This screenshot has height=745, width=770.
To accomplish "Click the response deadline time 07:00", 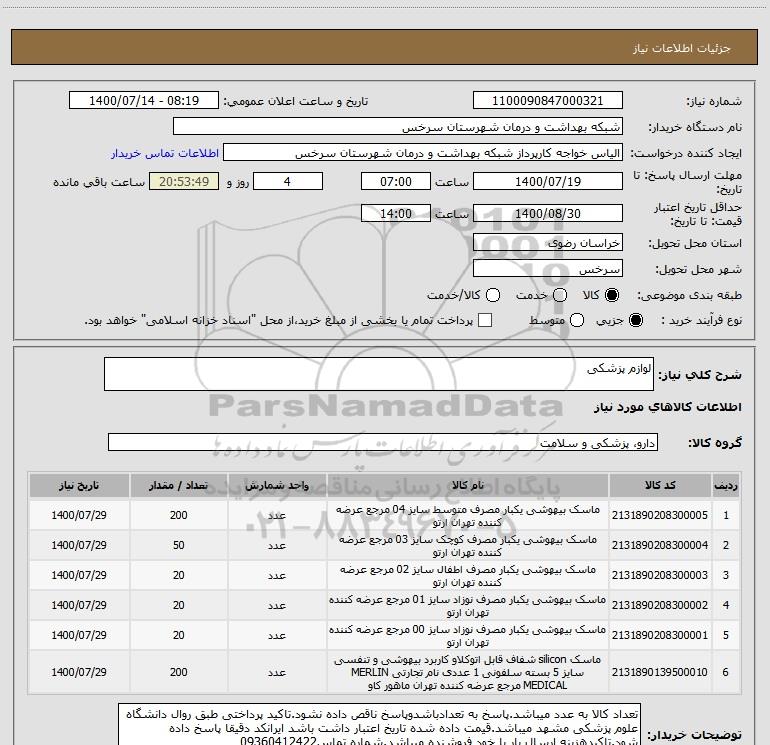I will 396,181.
